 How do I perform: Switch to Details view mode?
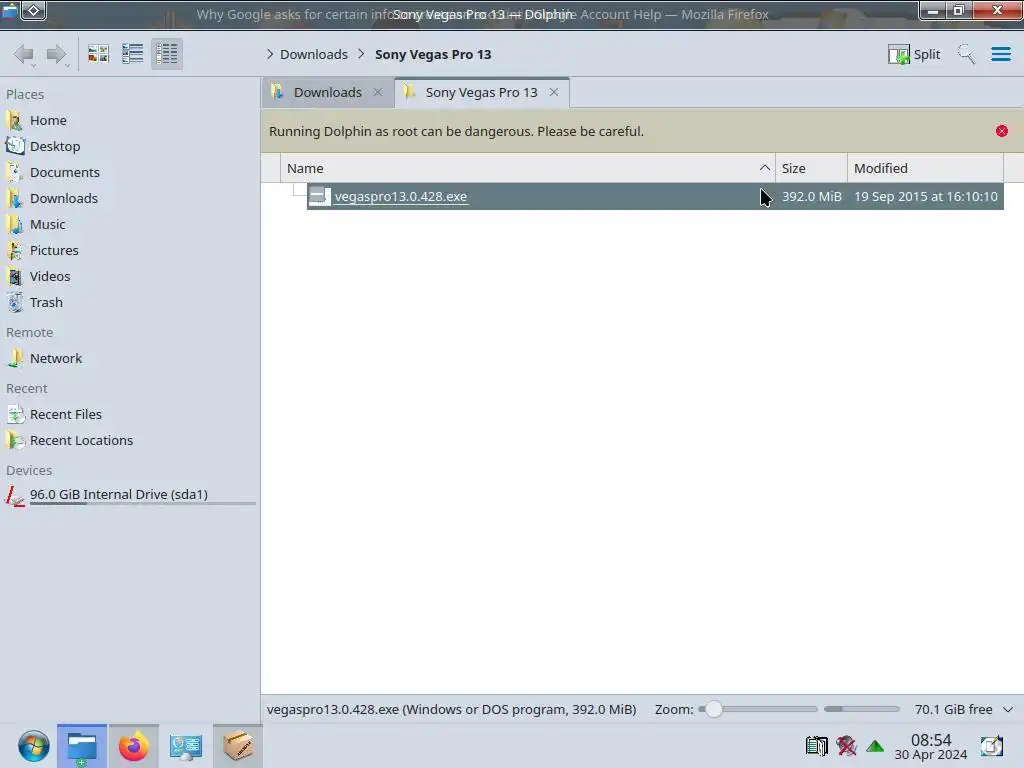[x=167, y=54]
